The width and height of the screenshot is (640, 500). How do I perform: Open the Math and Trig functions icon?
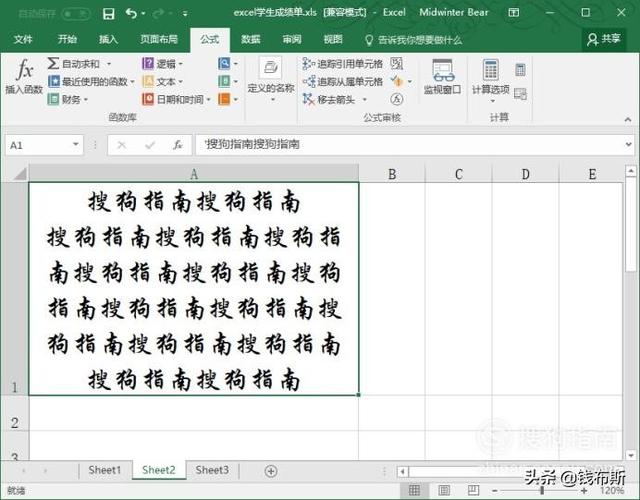[x=224, y=81]
